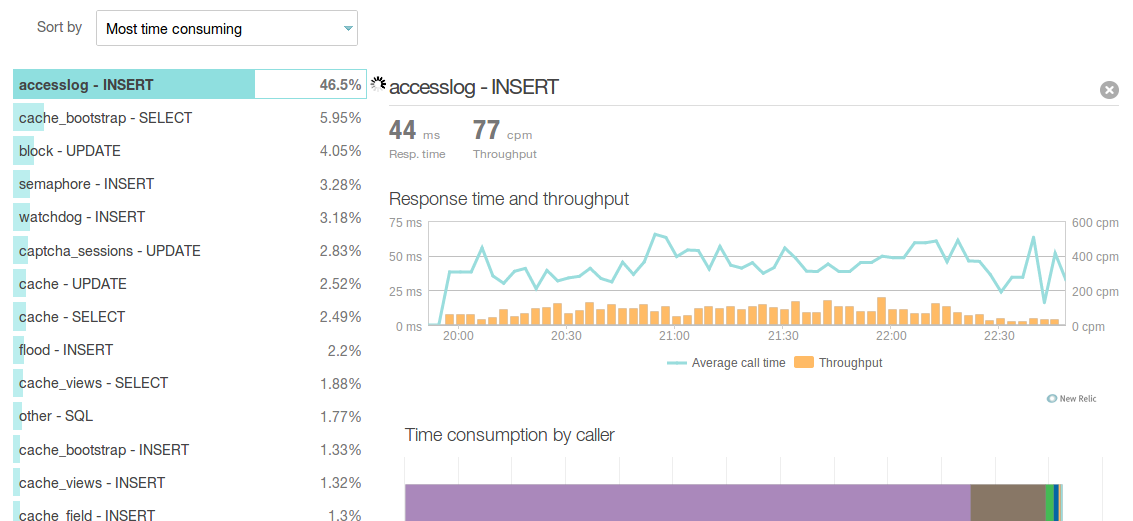Screen dimensions: 1133x521
Task: Open the Sort by dropdown
Action: [x=227, y=29]
